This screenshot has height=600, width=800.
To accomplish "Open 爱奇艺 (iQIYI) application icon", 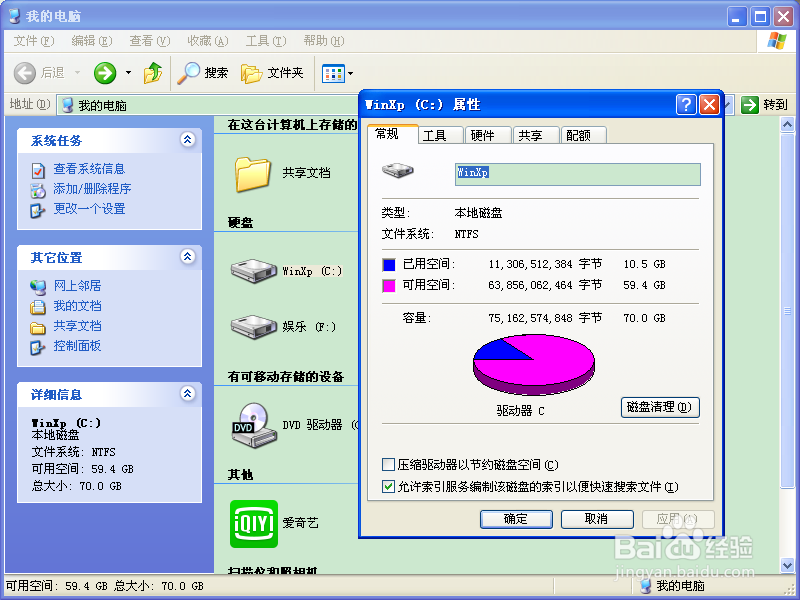I will point(255,521).
